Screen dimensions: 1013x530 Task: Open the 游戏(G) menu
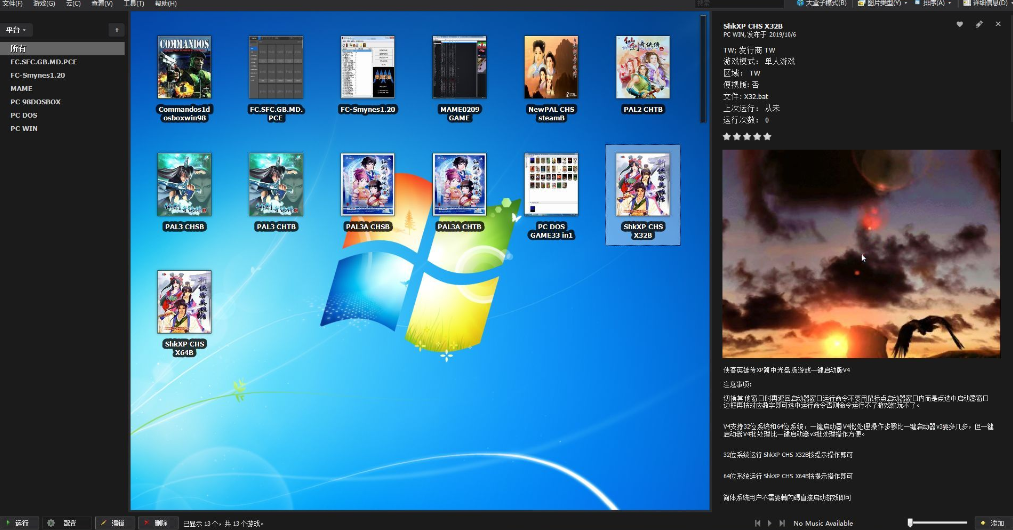tap(44, 3)
